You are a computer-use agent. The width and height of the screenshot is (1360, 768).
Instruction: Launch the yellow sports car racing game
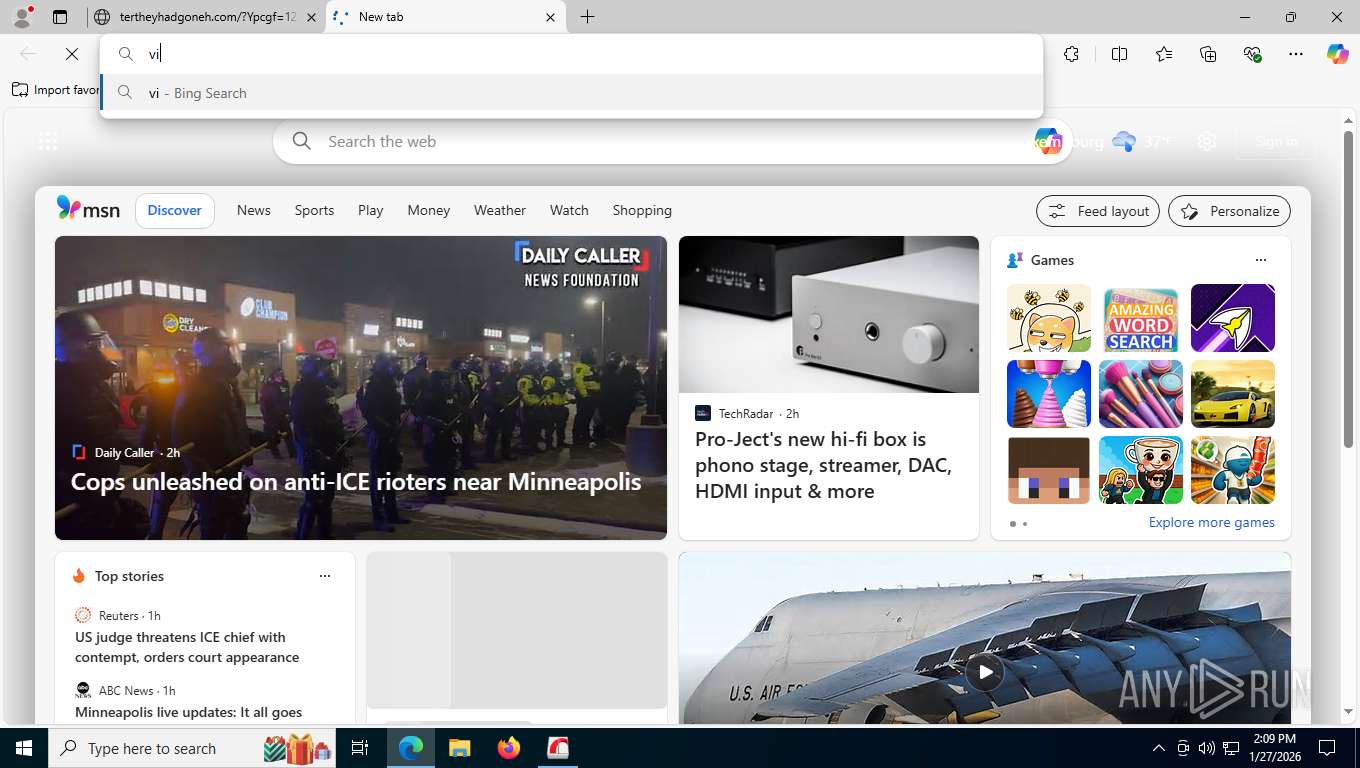coord(1232,394)
